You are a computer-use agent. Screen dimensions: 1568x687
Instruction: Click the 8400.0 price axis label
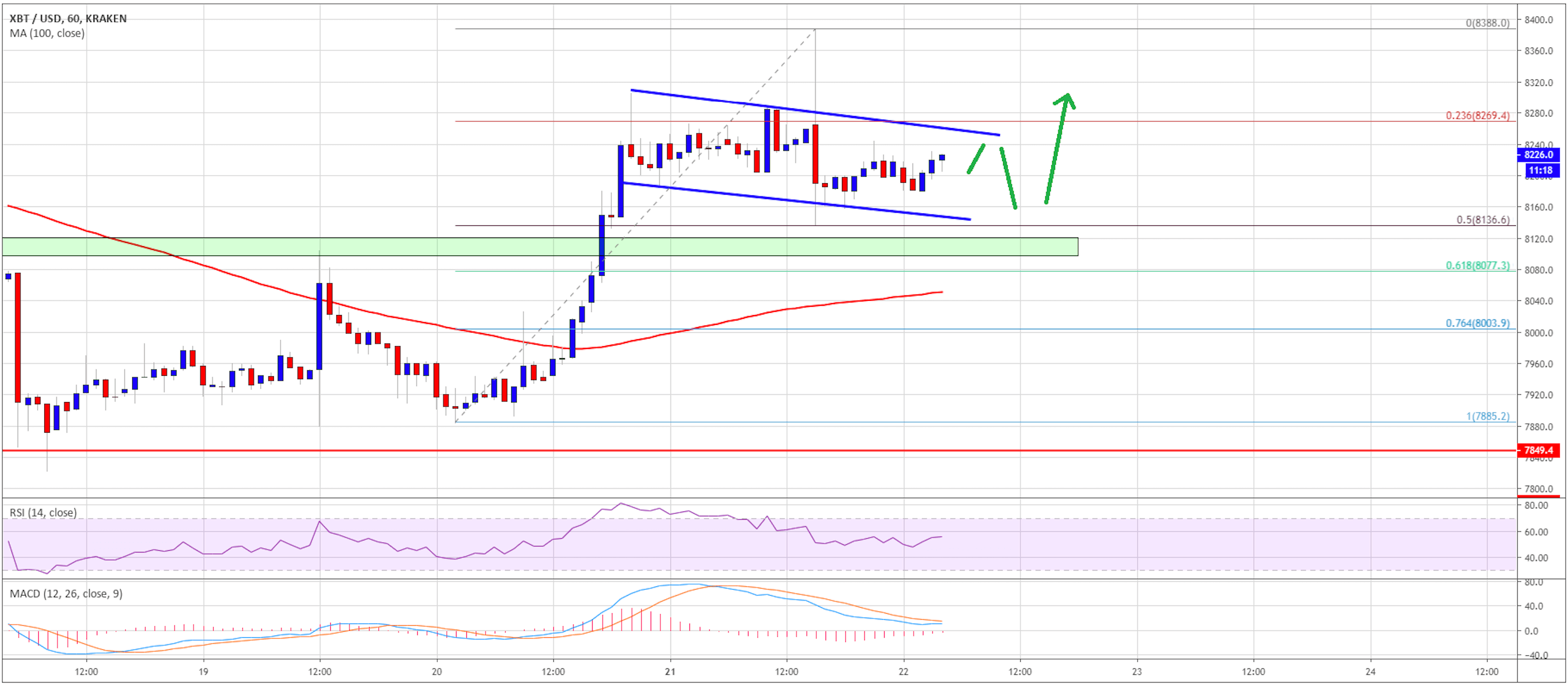1539,20
